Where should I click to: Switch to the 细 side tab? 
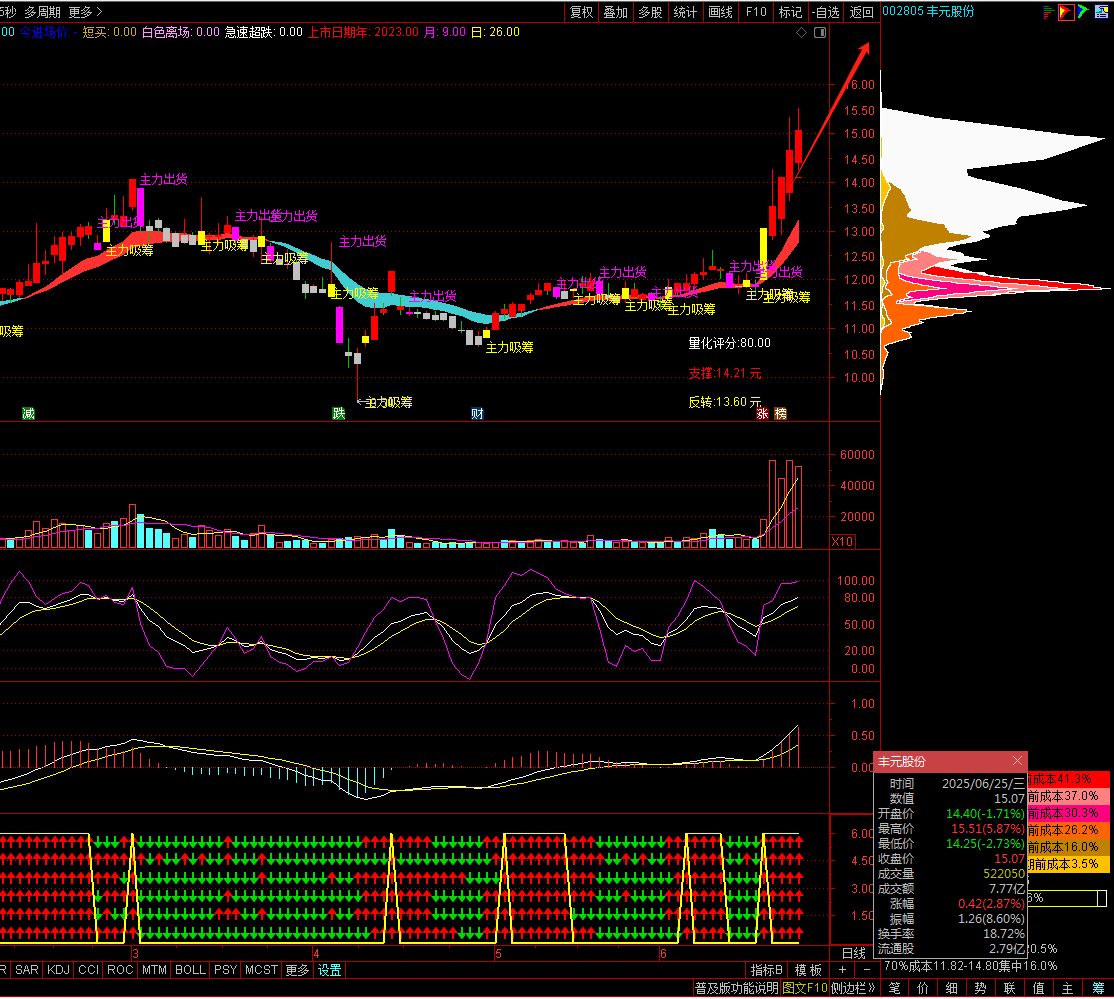click(952, 988)
